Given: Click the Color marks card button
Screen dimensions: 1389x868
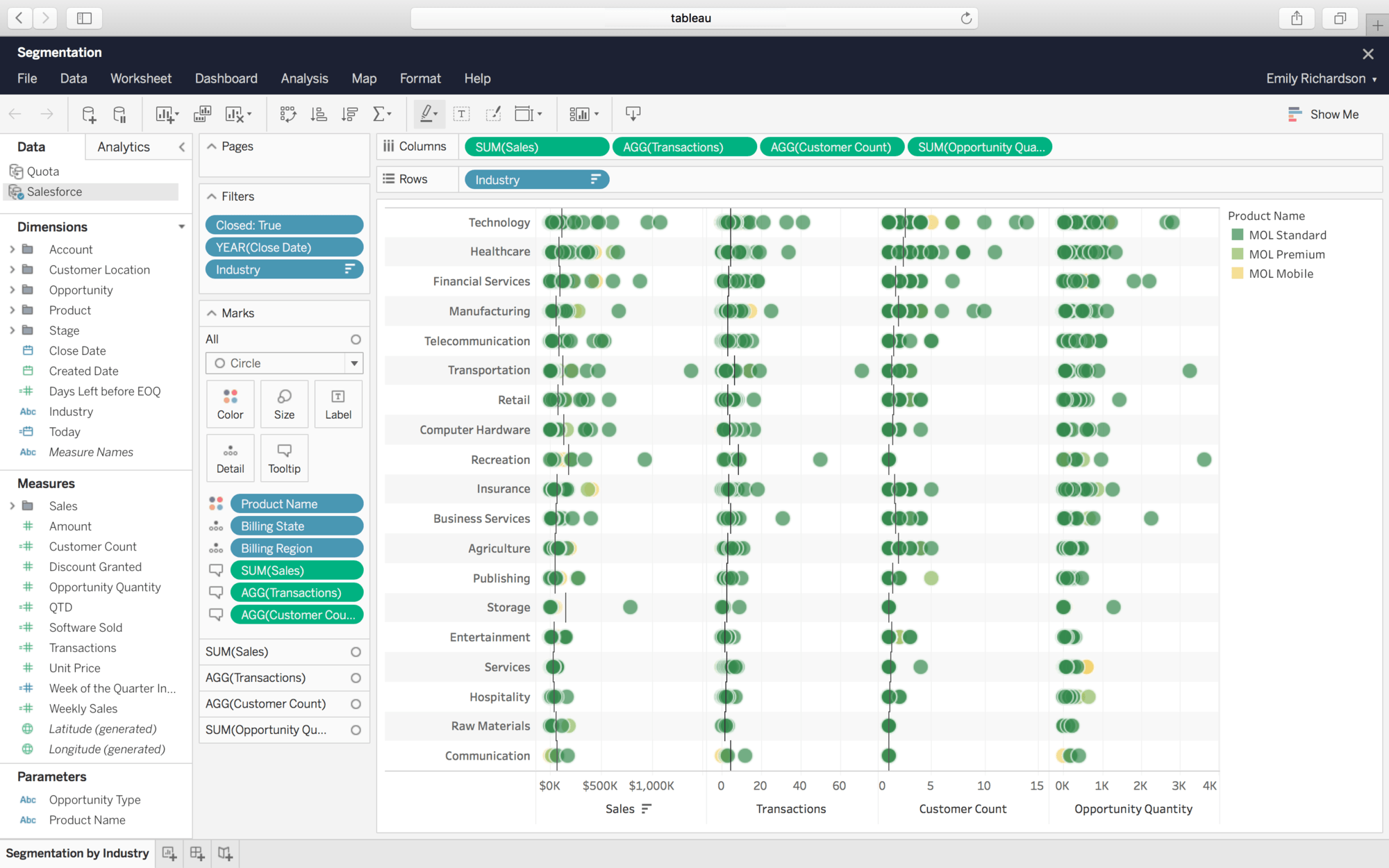Looking at the screenshot, I should pyautogui.click(x=230, y=404).
